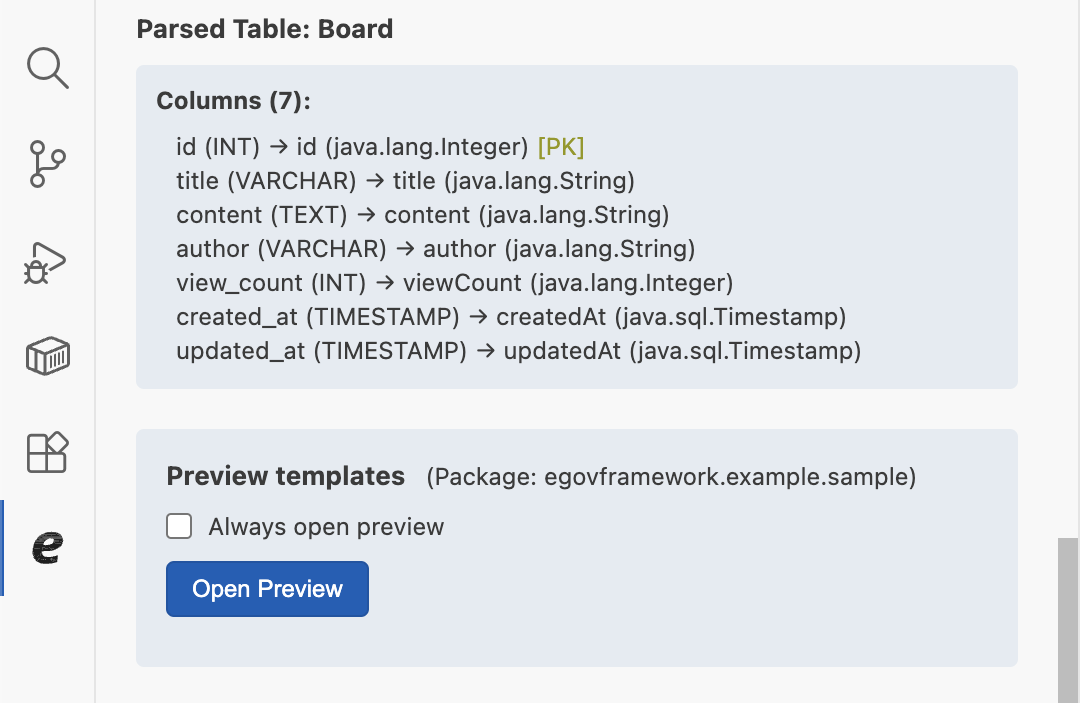The image size is (1080, 703).
Task: Click the updated_at TIMESTAMP column row
Action: coord(518,351)
